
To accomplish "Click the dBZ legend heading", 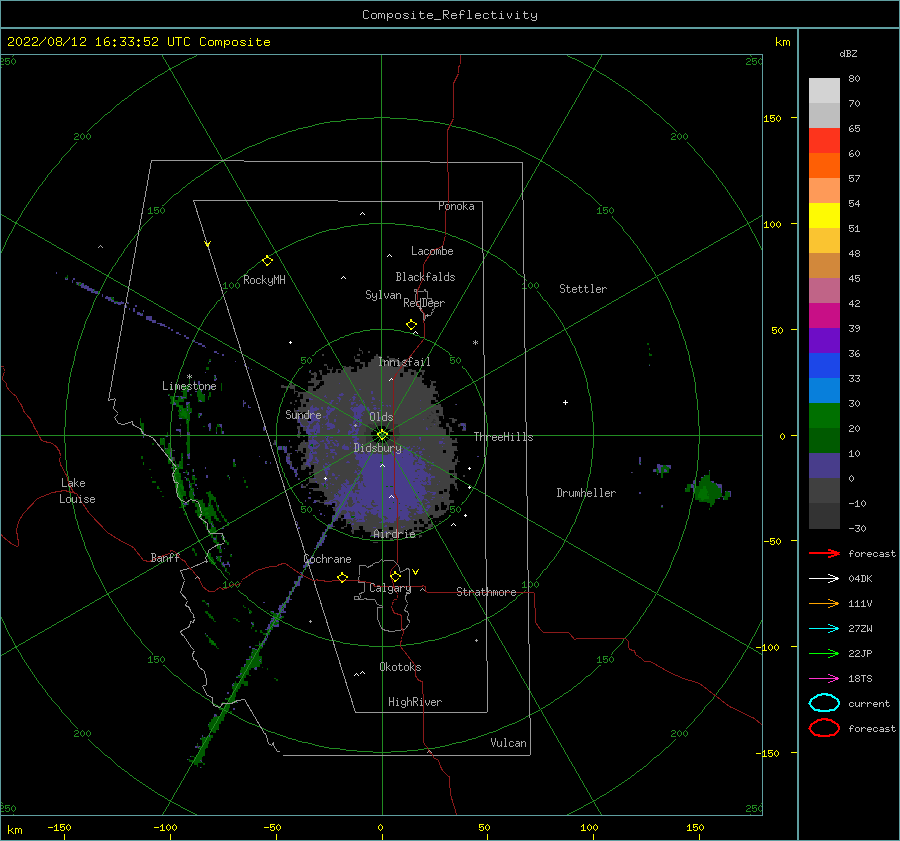I will pos(848,53).
